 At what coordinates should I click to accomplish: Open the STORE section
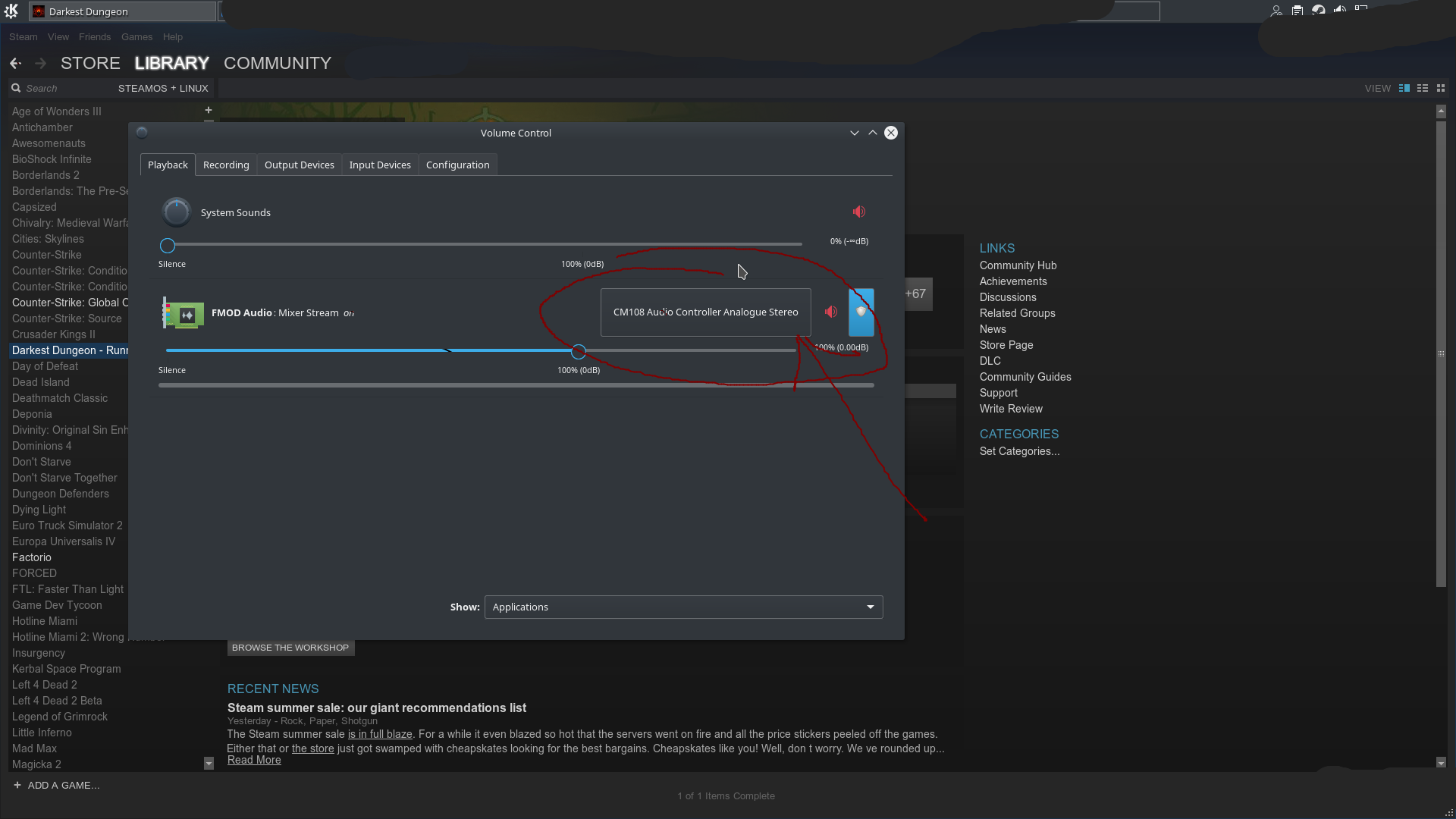[90, 63]
